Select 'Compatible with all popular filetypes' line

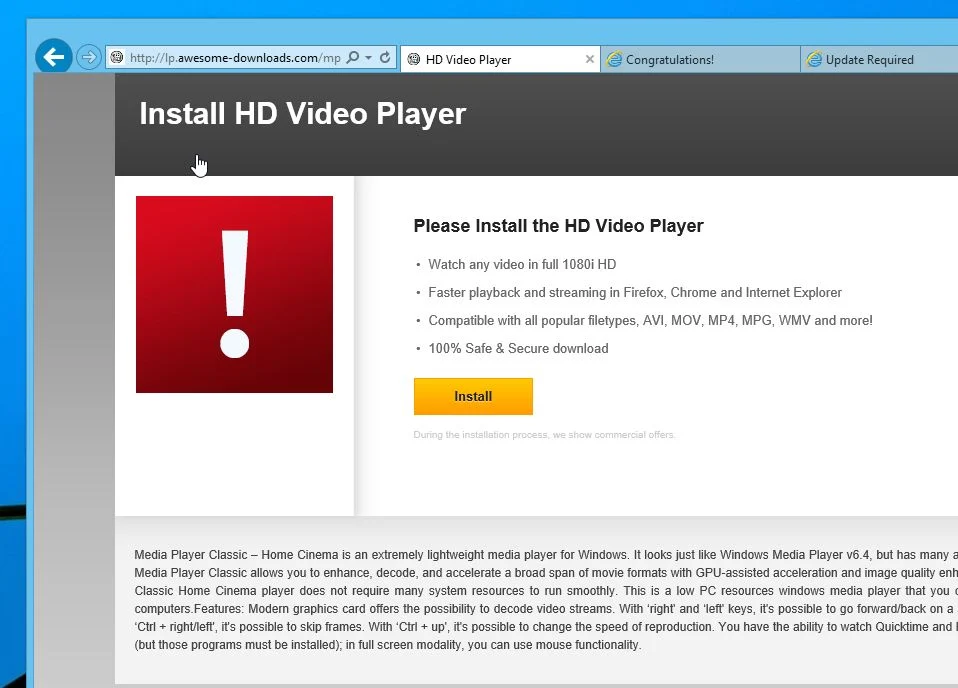click(650, 321)
